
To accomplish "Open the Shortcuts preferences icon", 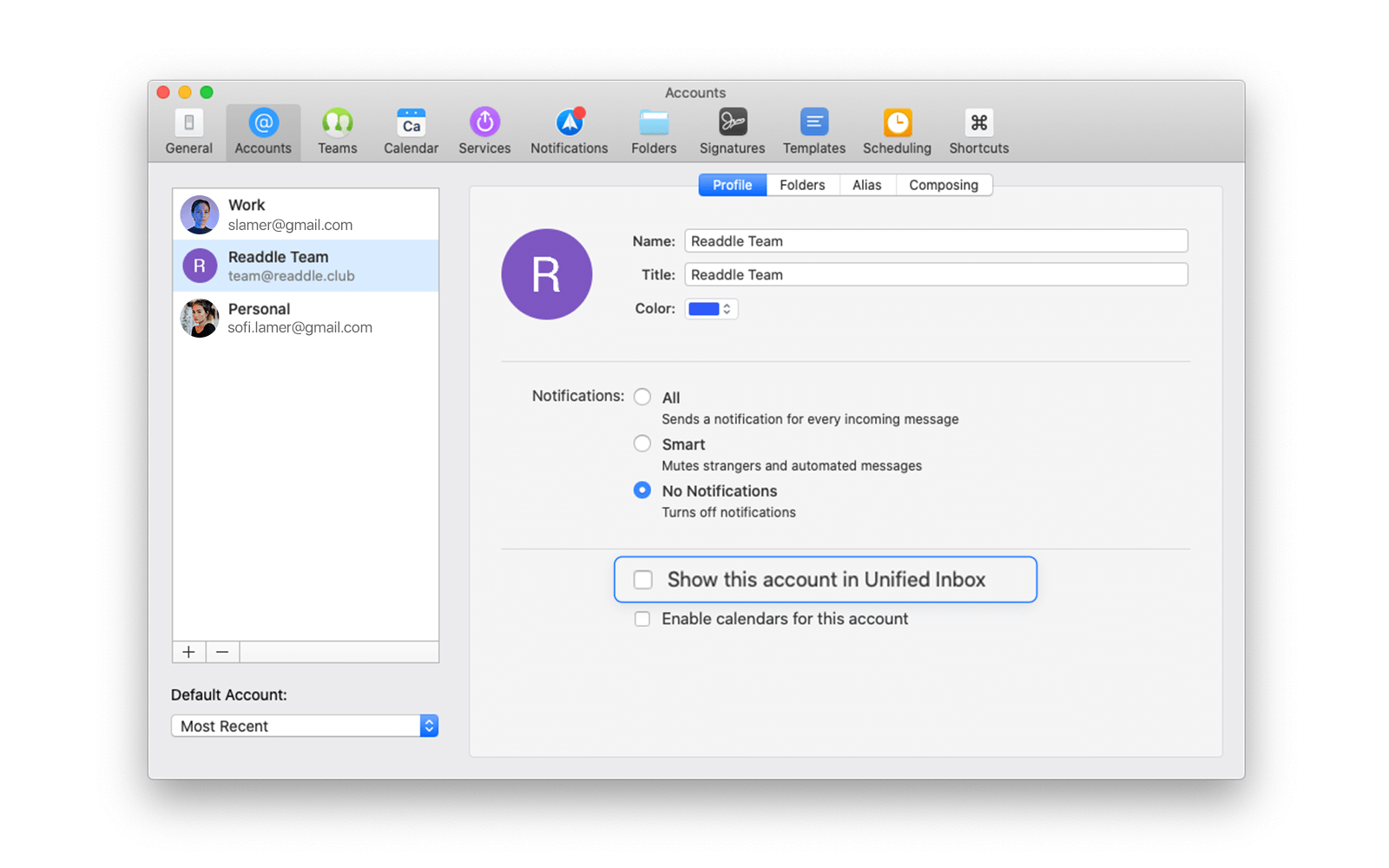I will tap(978, 132).
